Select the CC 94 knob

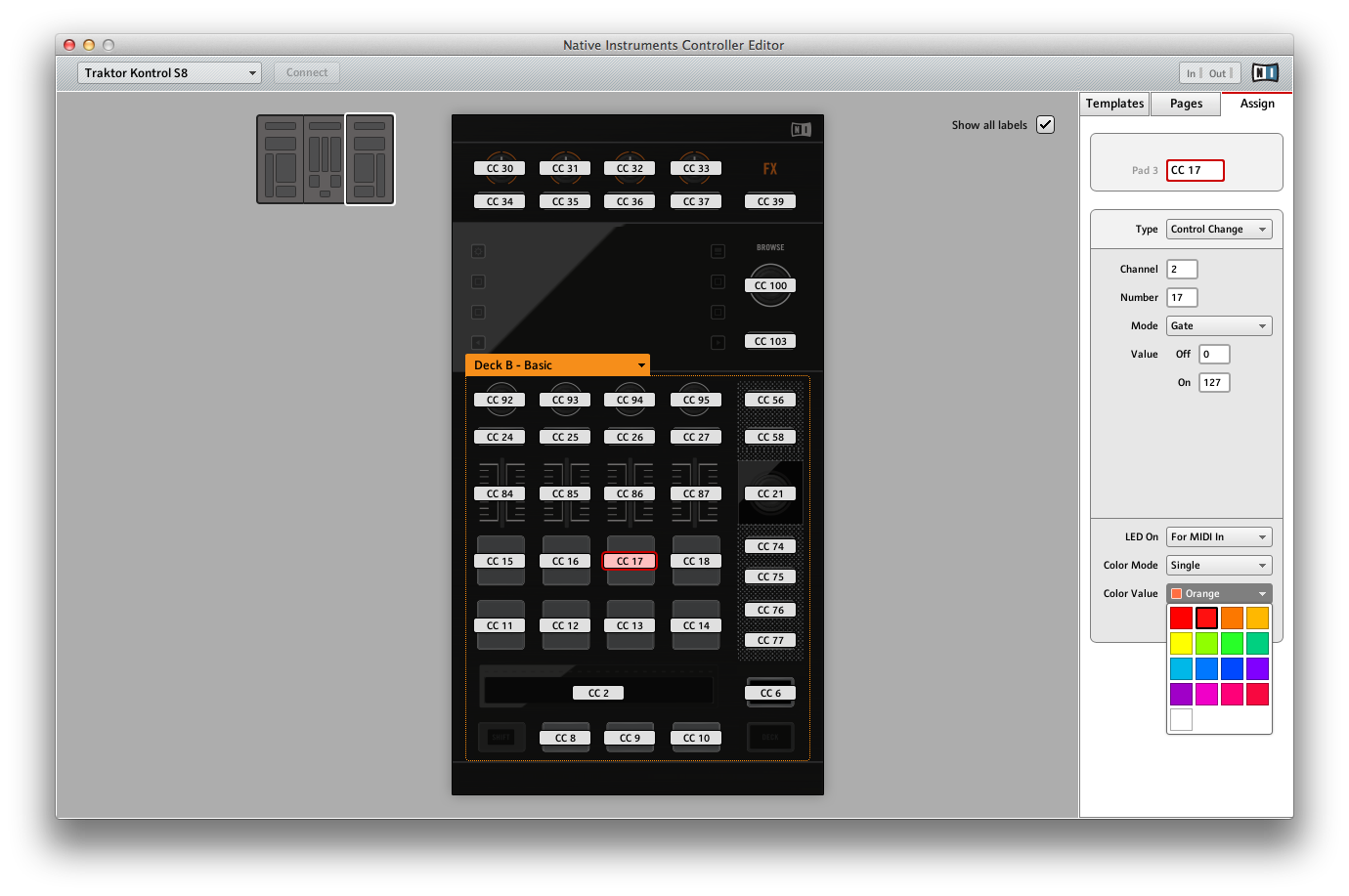(631, 400)
